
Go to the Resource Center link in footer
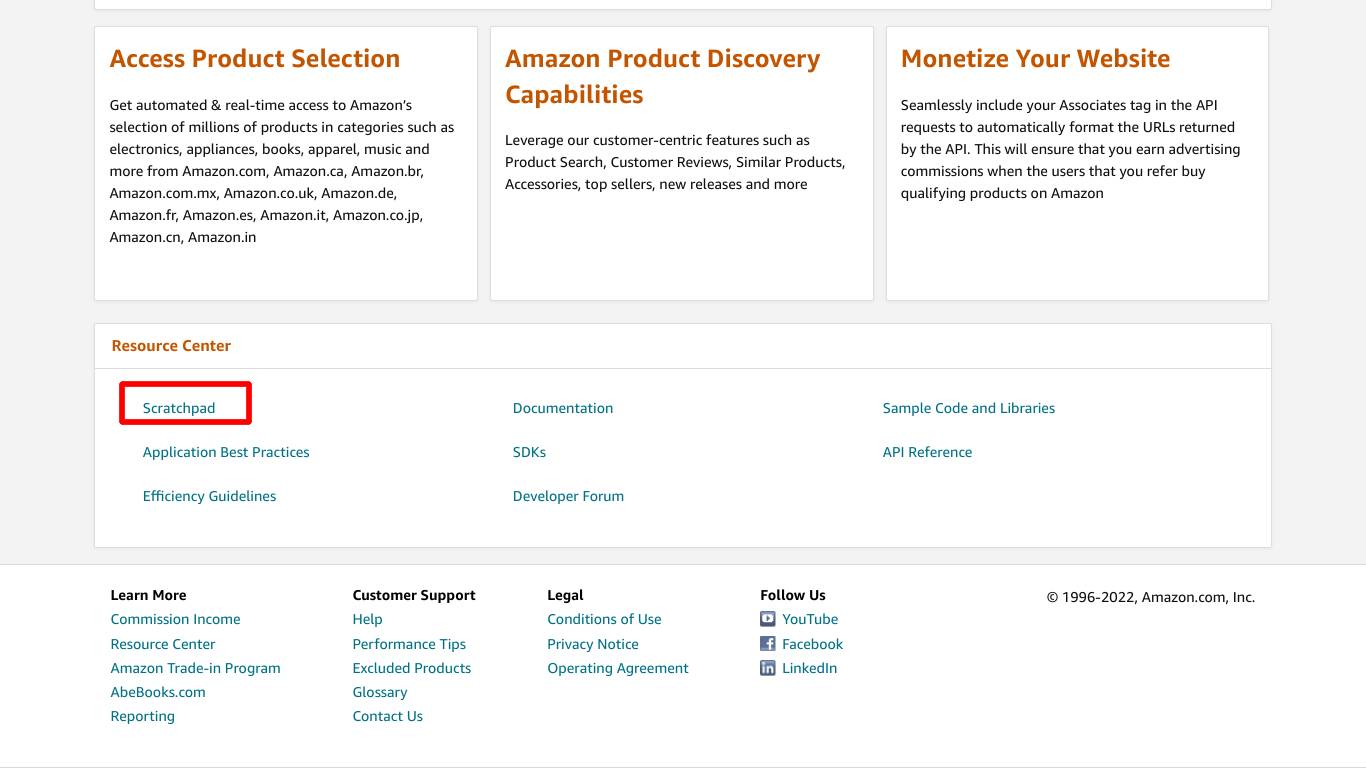tap(162, 644)
